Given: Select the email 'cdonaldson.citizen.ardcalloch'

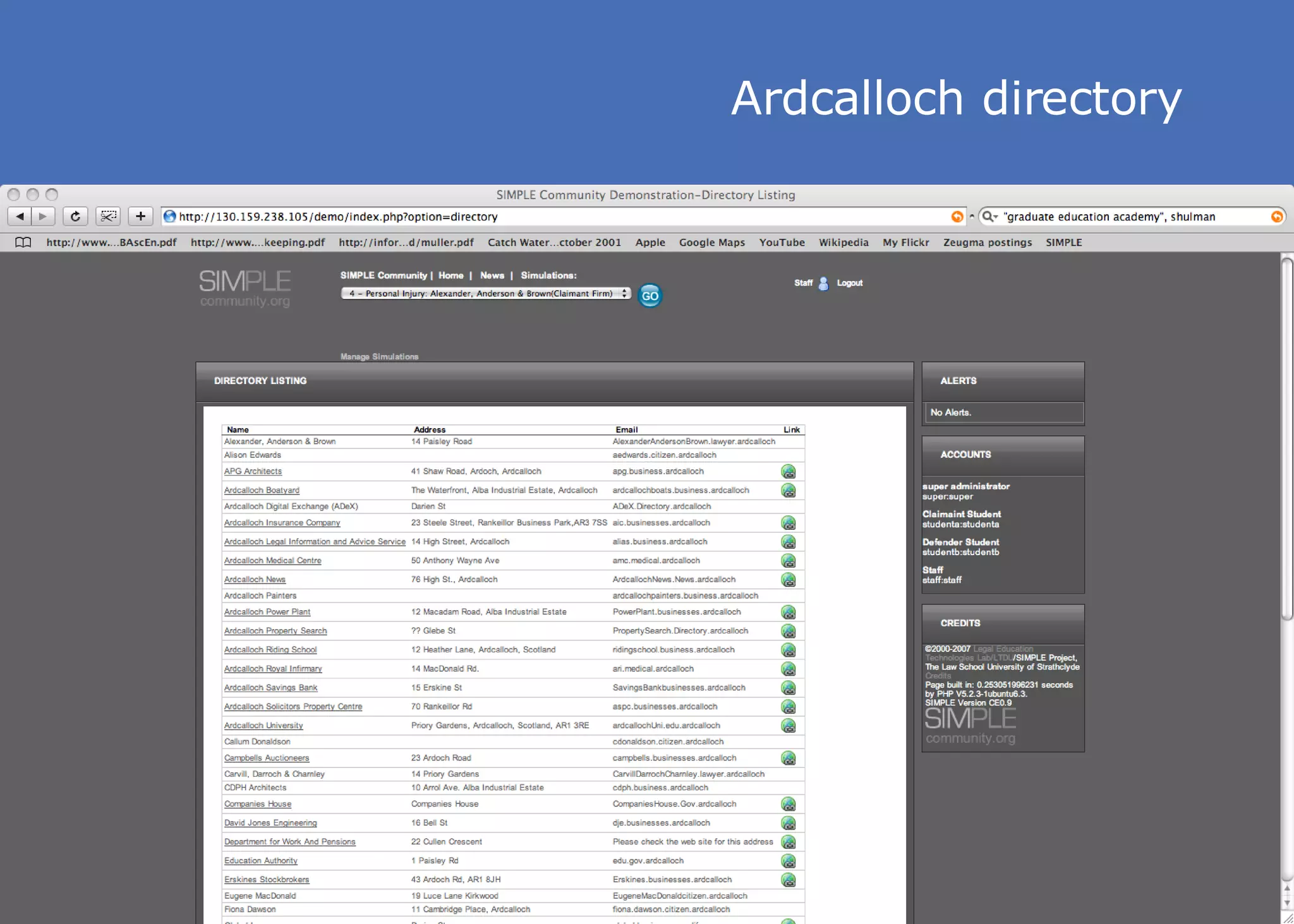Looking at the screenshot, I should tap(668, 742).
